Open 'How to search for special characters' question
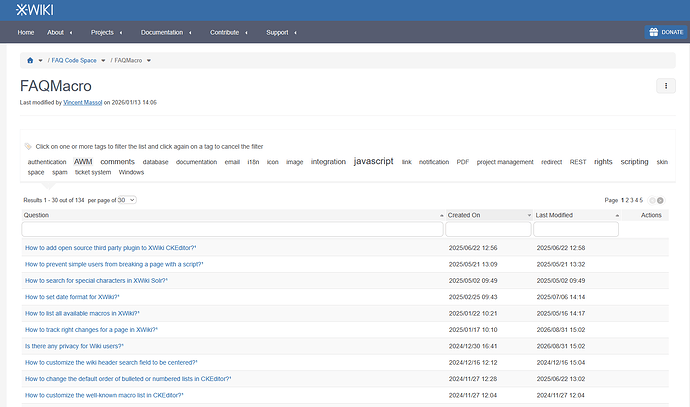Viewport: 690px width, 407px height. (96, 281)
